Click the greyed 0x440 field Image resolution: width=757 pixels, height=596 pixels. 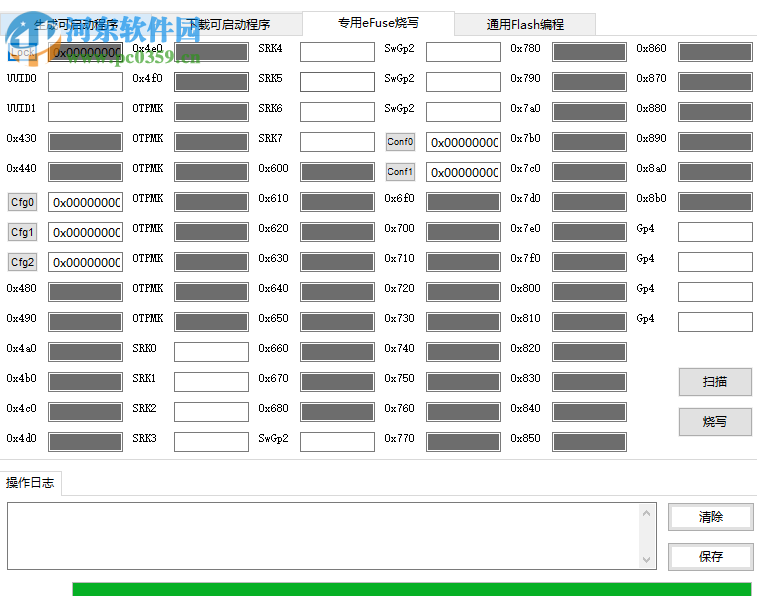click(85, 172)
